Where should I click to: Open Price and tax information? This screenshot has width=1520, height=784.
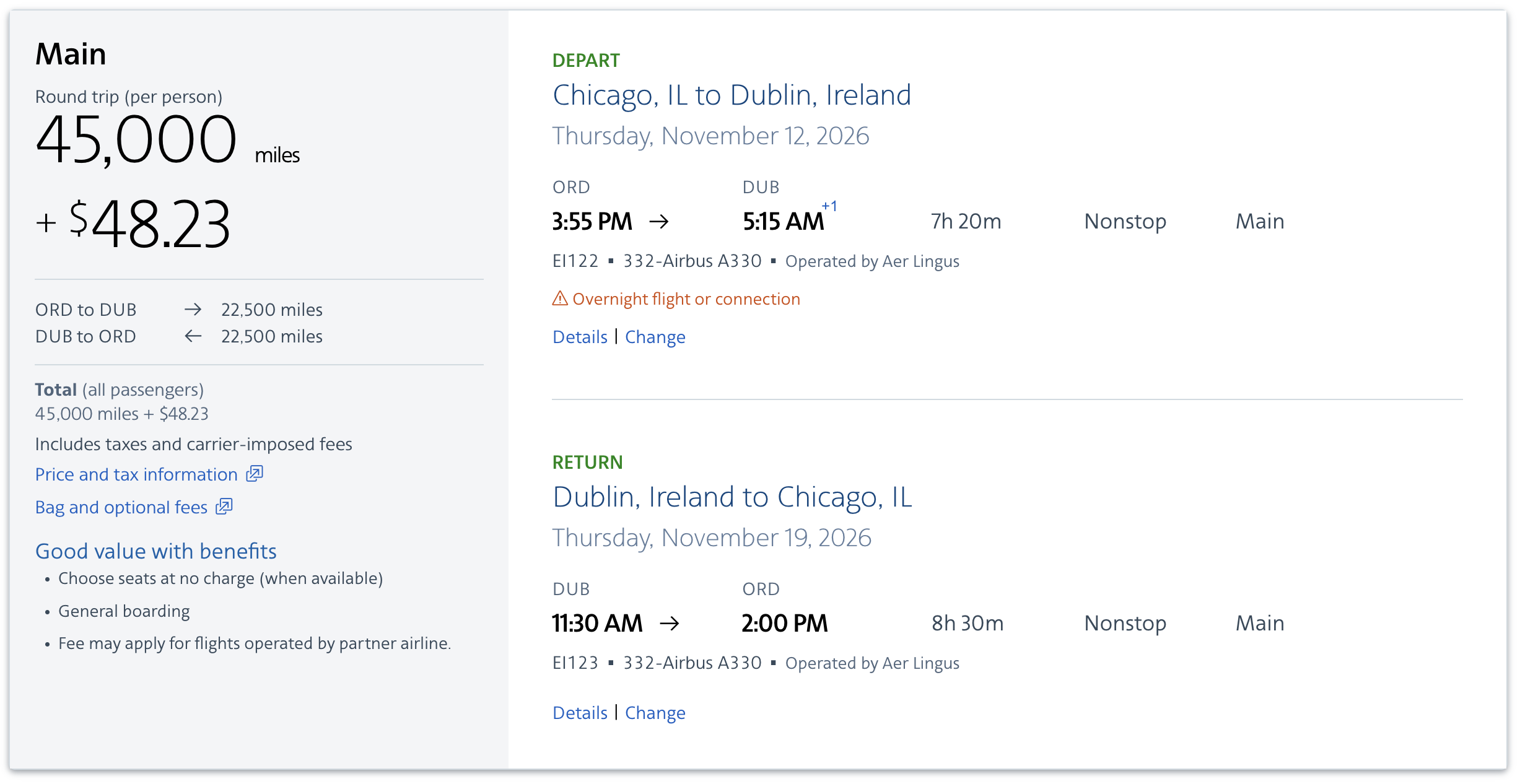pos(135,474)
